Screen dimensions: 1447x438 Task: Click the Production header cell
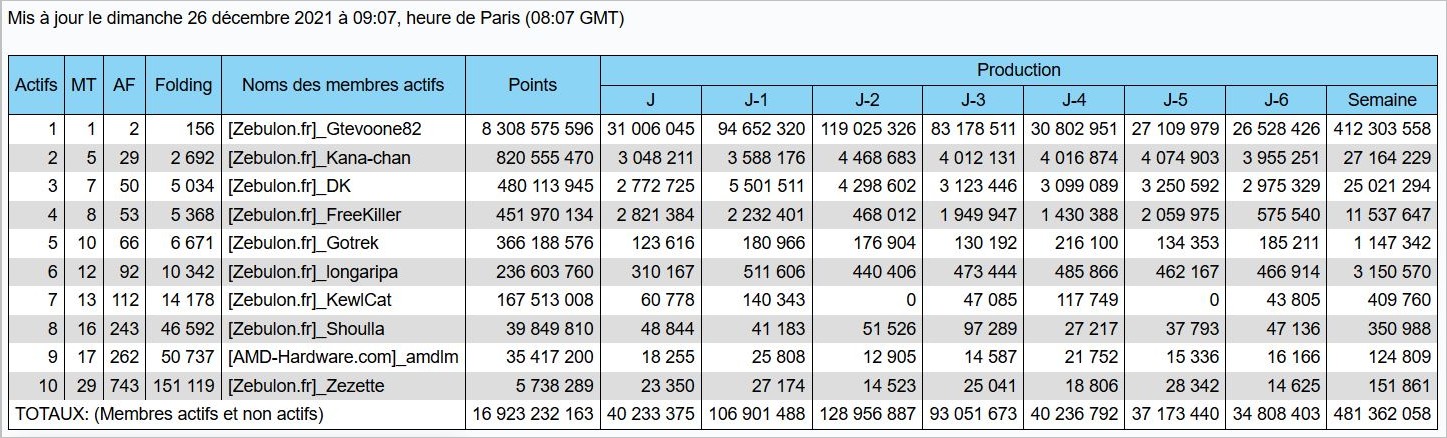pos(1018,70)
